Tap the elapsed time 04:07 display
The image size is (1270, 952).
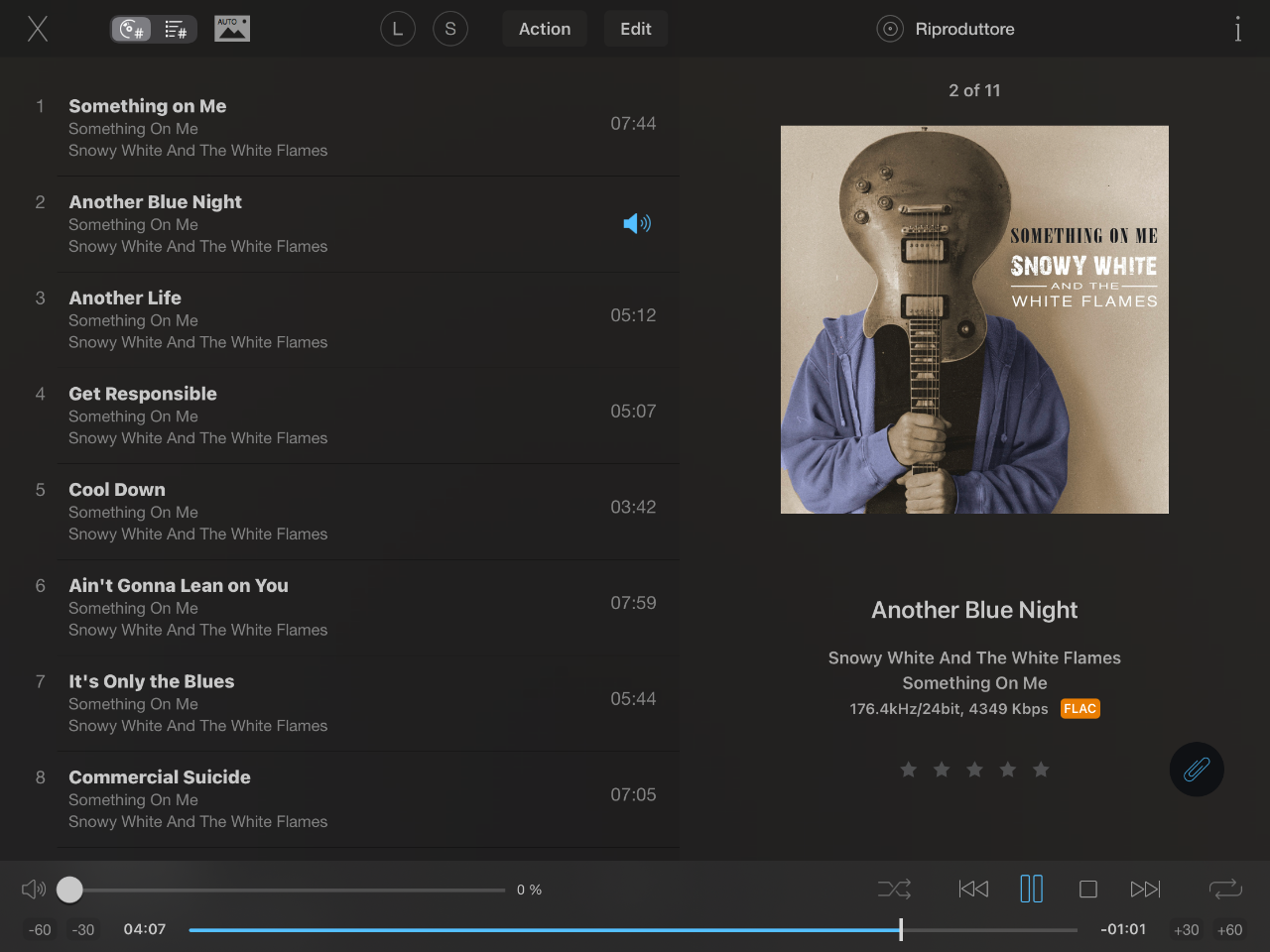click(145, 929)
